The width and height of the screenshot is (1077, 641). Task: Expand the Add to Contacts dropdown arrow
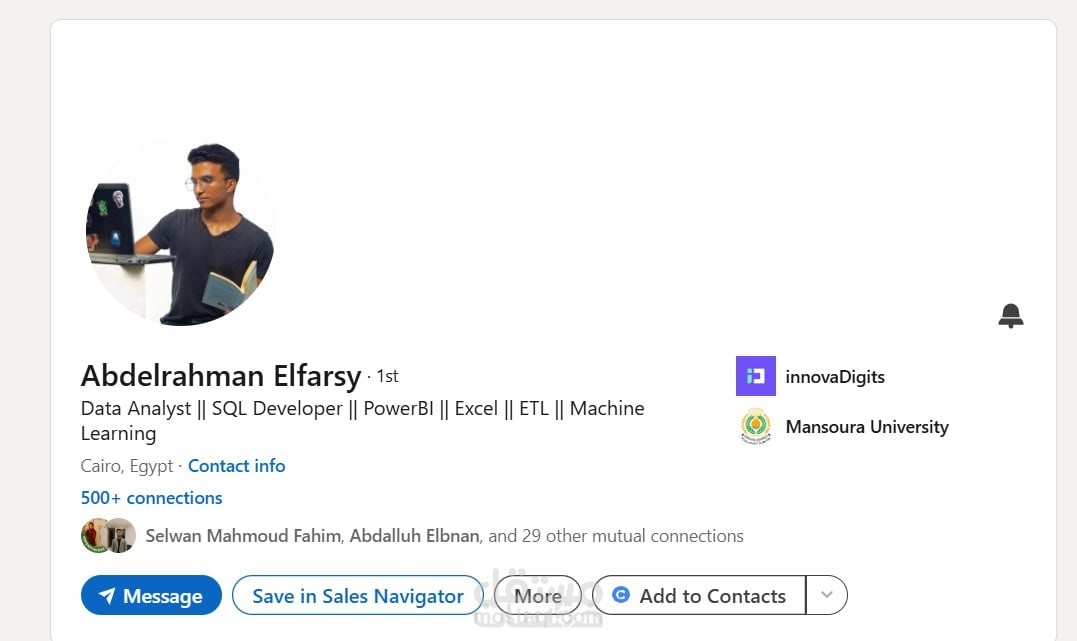pyautogui.click(x=827, y=595)
